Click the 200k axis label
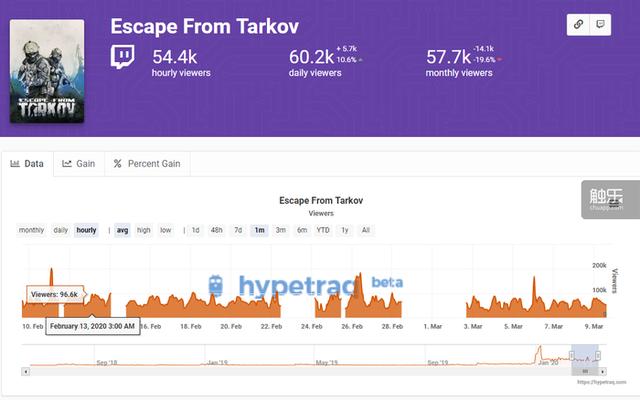Screen dimensions: 640x400 click(599, 265)
